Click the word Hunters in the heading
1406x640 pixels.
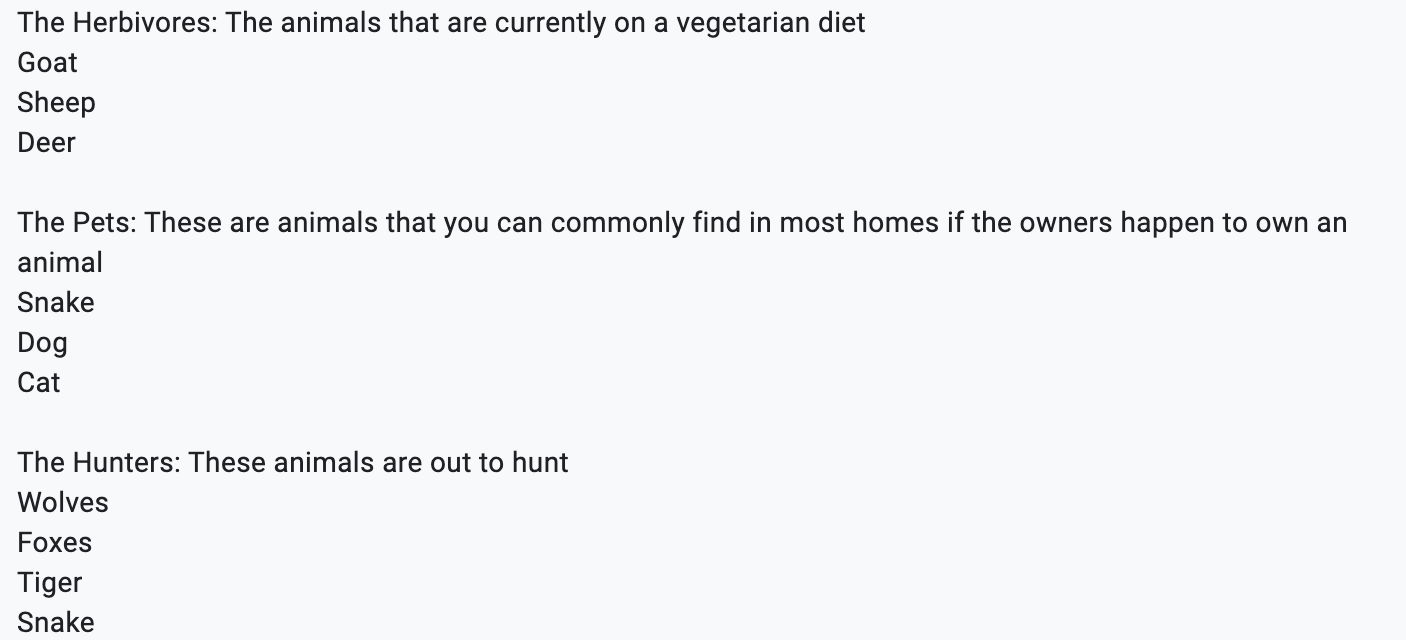pyautogui.click(x=124, y=463)
